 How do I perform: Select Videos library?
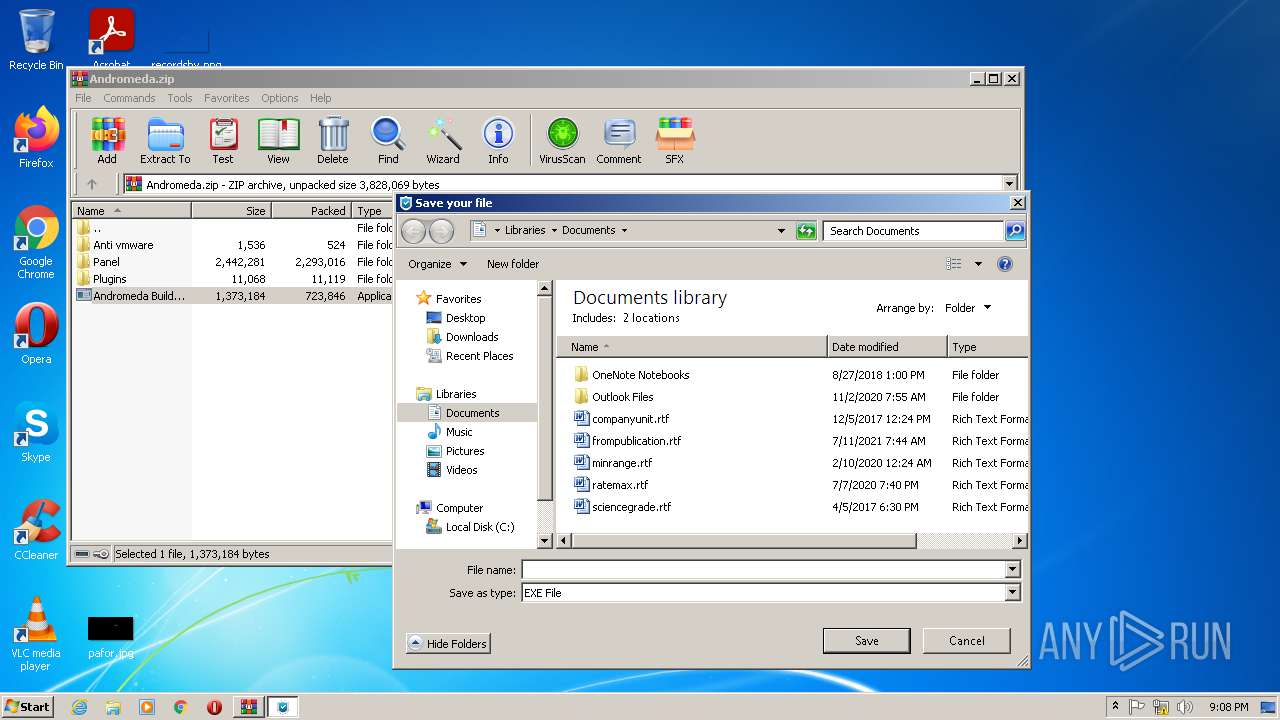pos(461,470)
